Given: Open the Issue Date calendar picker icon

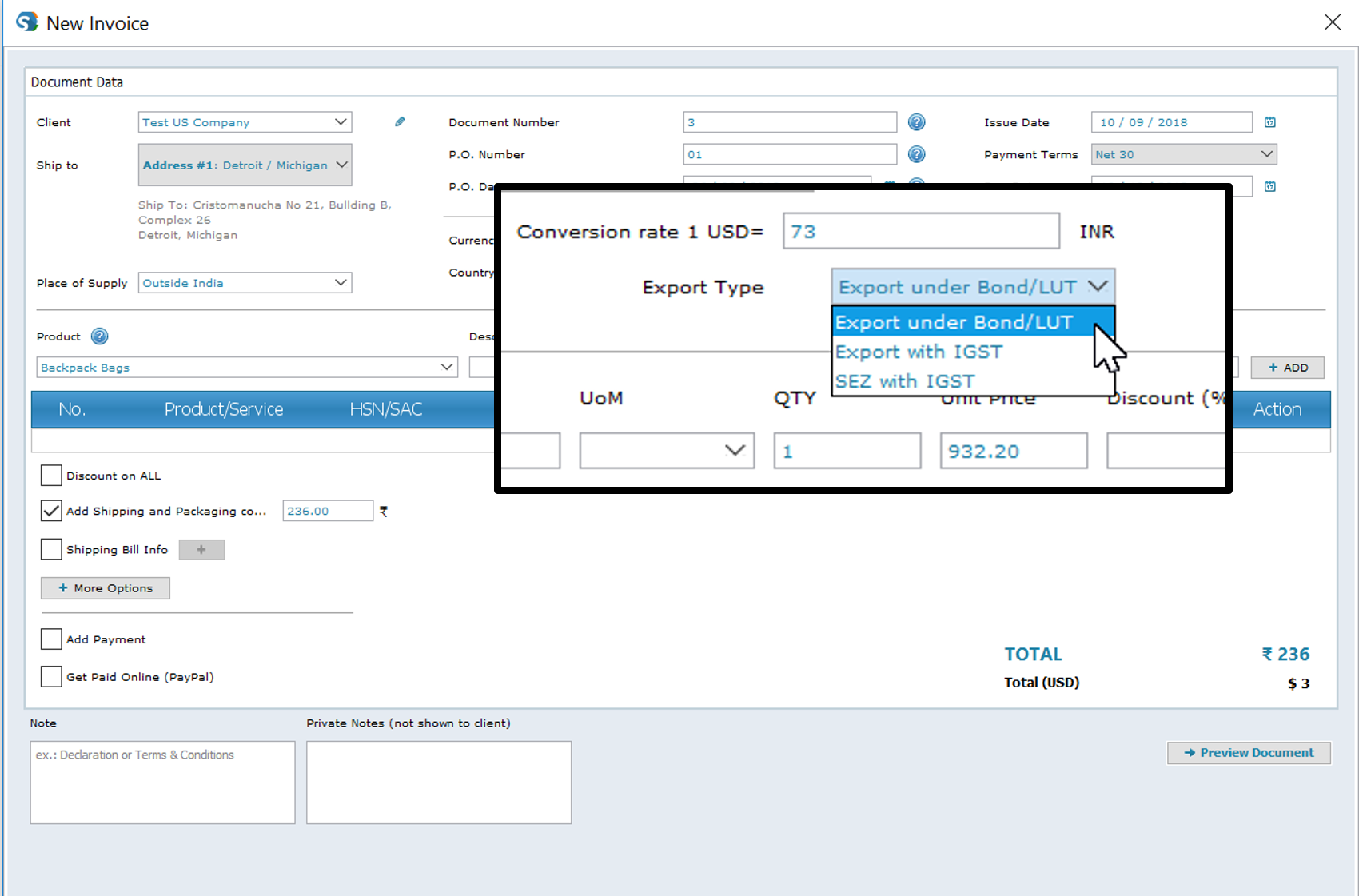Looking at the screenshot, I should pyautogui.click(x=1269, y=121).
